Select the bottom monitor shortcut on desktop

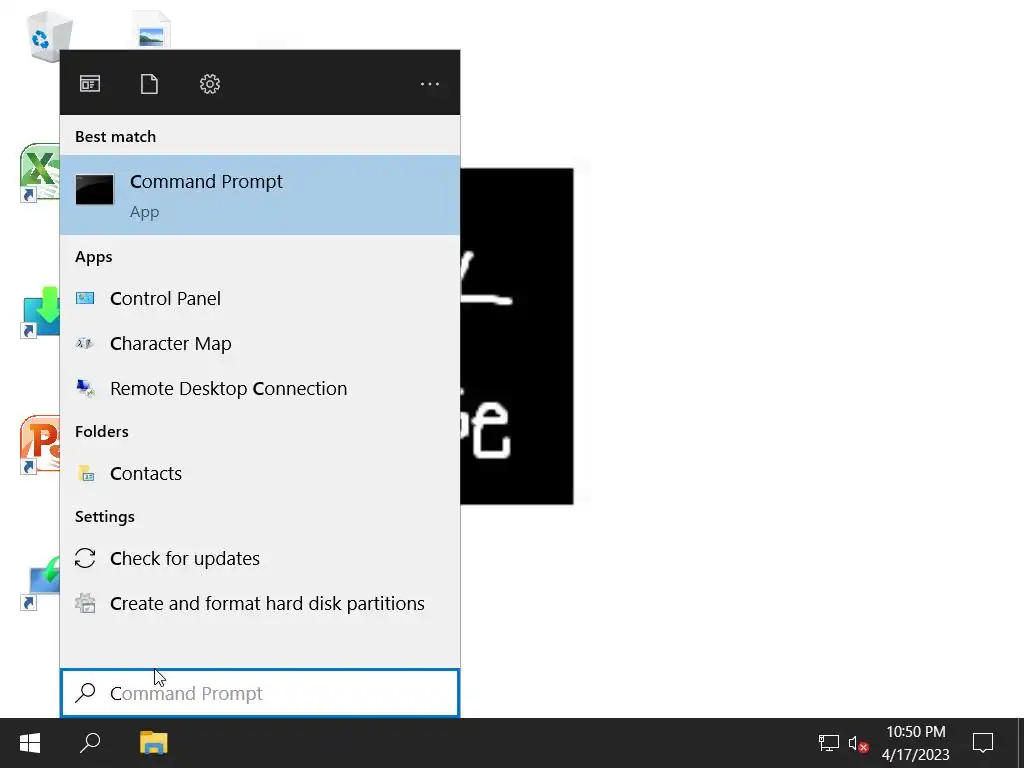[40, 583]
